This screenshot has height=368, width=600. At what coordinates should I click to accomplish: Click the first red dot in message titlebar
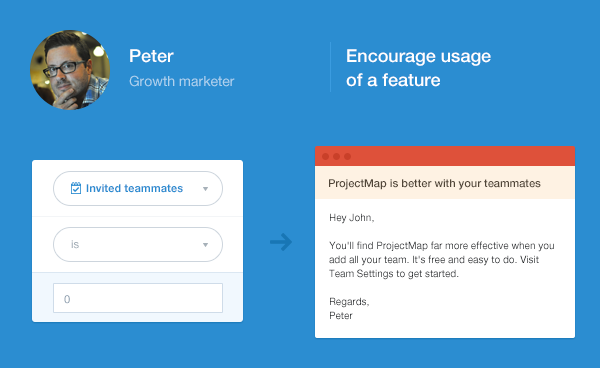326,156
